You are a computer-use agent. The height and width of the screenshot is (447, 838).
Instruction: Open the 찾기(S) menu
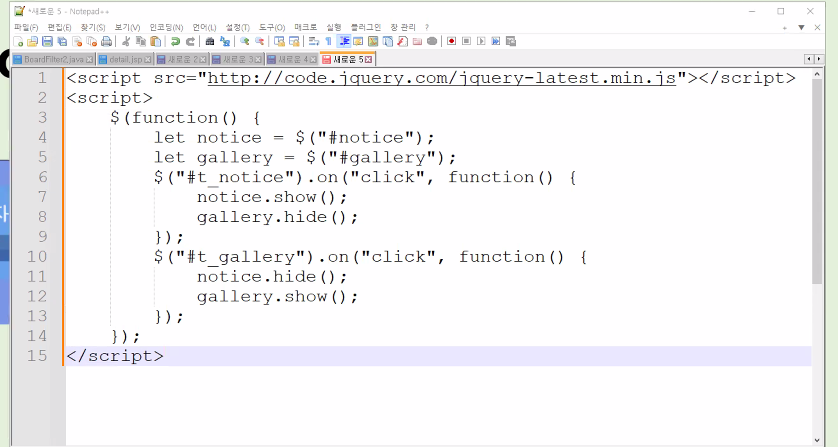point(93,27)
